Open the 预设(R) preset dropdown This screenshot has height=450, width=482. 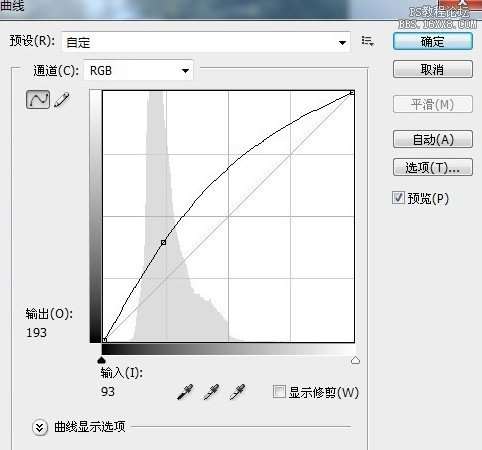pyautogui.click(x=206, y=42)
